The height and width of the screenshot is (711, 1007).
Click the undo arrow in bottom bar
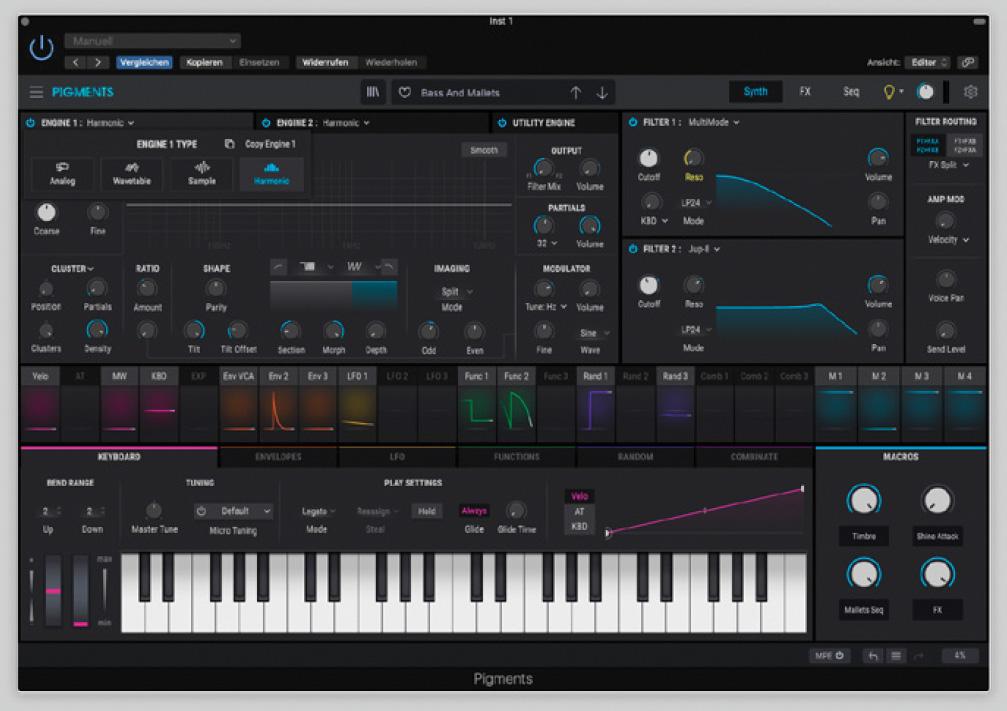(x=873, y=656)
